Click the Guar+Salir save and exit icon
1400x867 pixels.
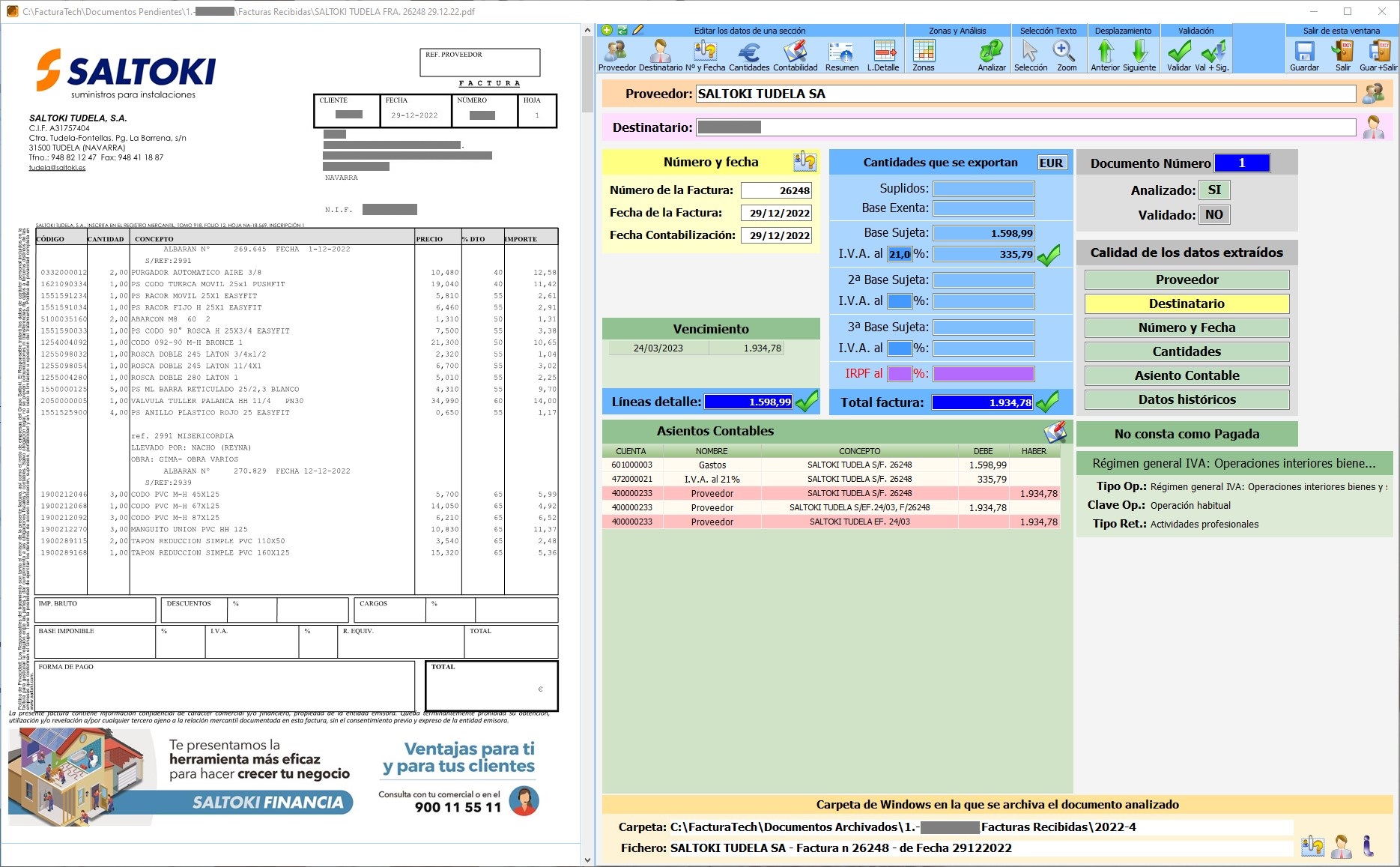pyautogui.click(x=1378, y=55)
